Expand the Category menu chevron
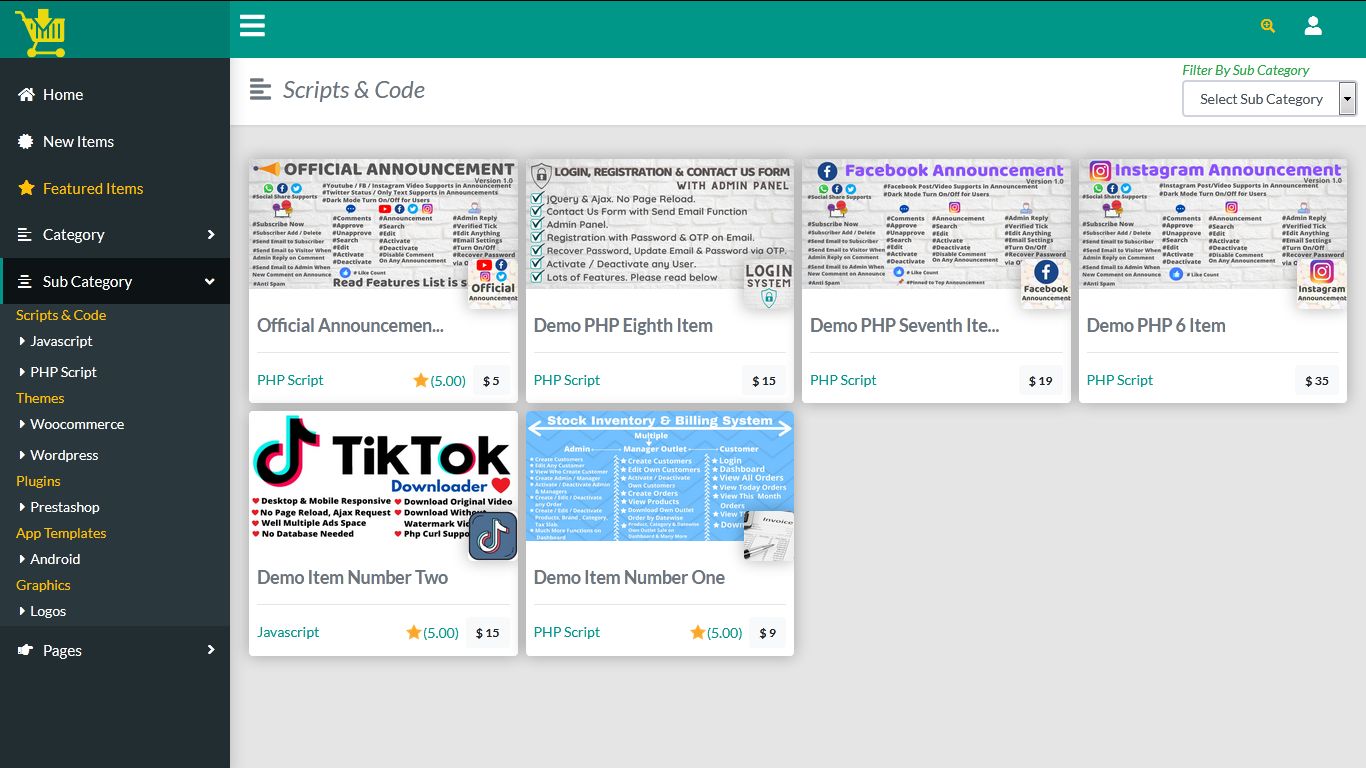This screenshot has width=1366, height=768. [x=211, y=235]
